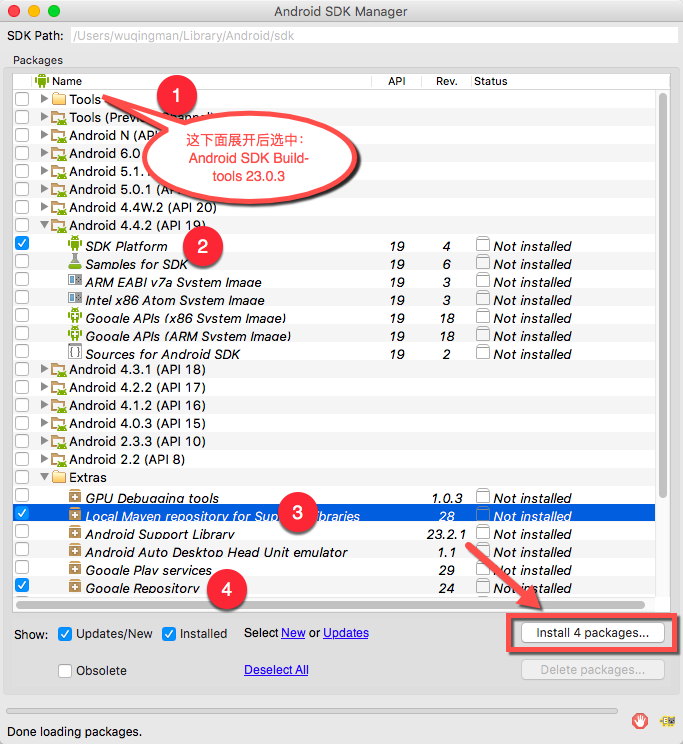
Task: Check the Android Support Library checkbox
Action: coord(22,531)
